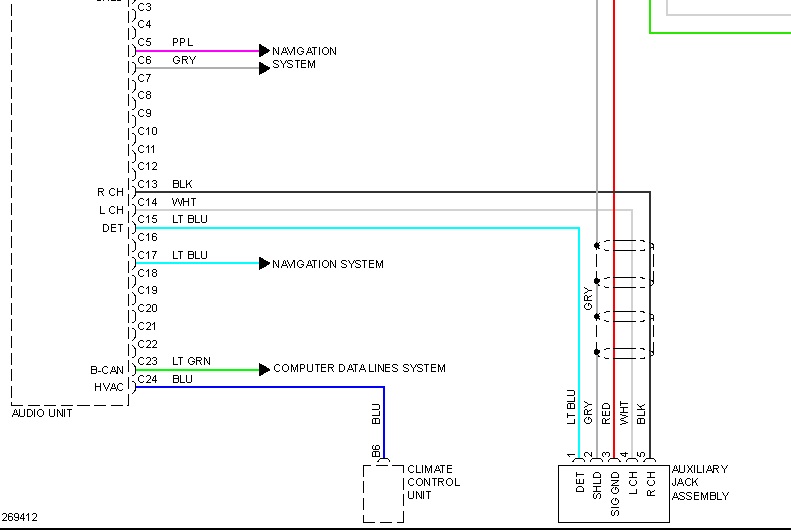This screenshot has height=531, width=791.
Task: Click the AUDIO UNIT label
Action: pyautogui.click(x=42, y=414)
